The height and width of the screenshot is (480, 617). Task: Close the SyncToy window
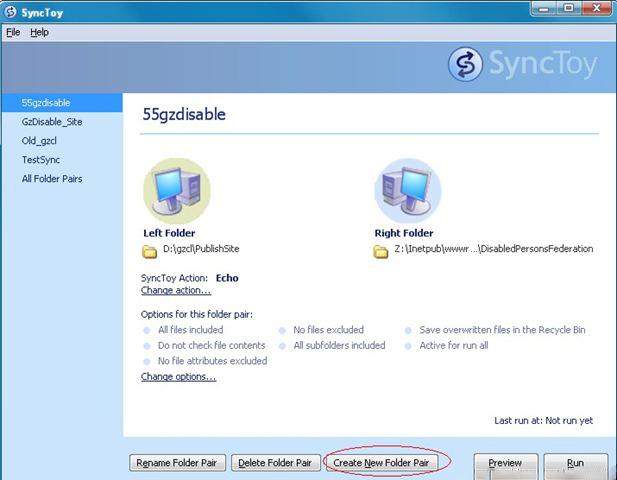click(x=597, y=8)
